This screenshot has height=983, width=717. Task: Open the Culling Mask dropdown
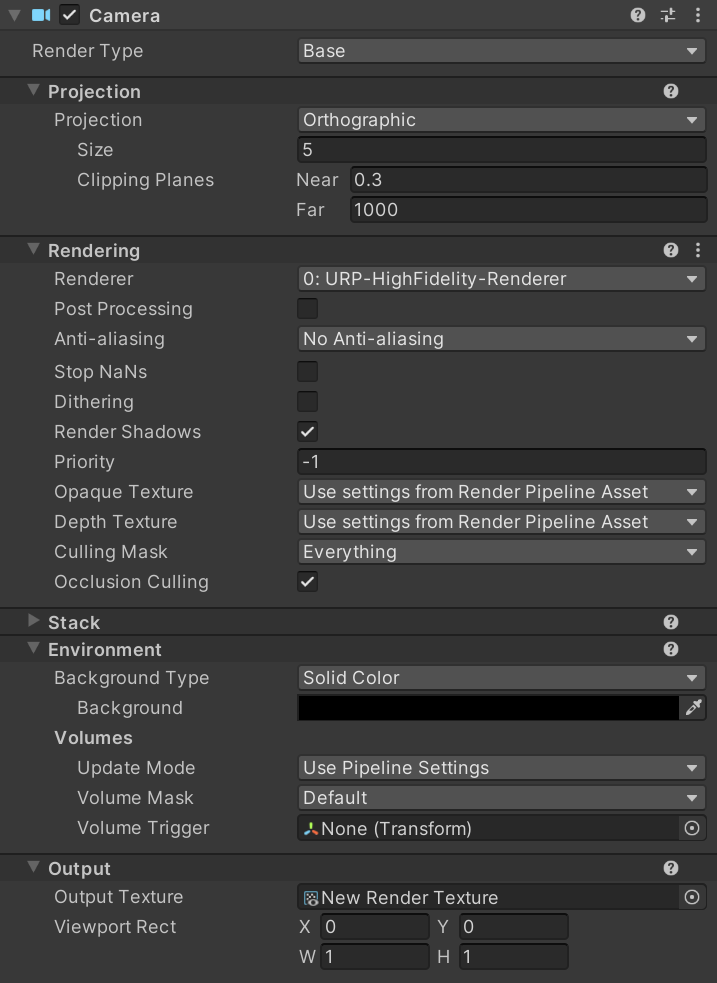pos(501,552)
